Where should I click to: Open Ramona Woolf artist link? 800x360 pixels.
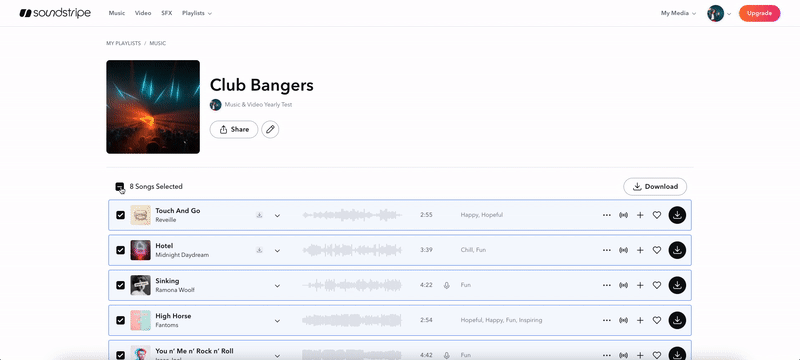175,290
